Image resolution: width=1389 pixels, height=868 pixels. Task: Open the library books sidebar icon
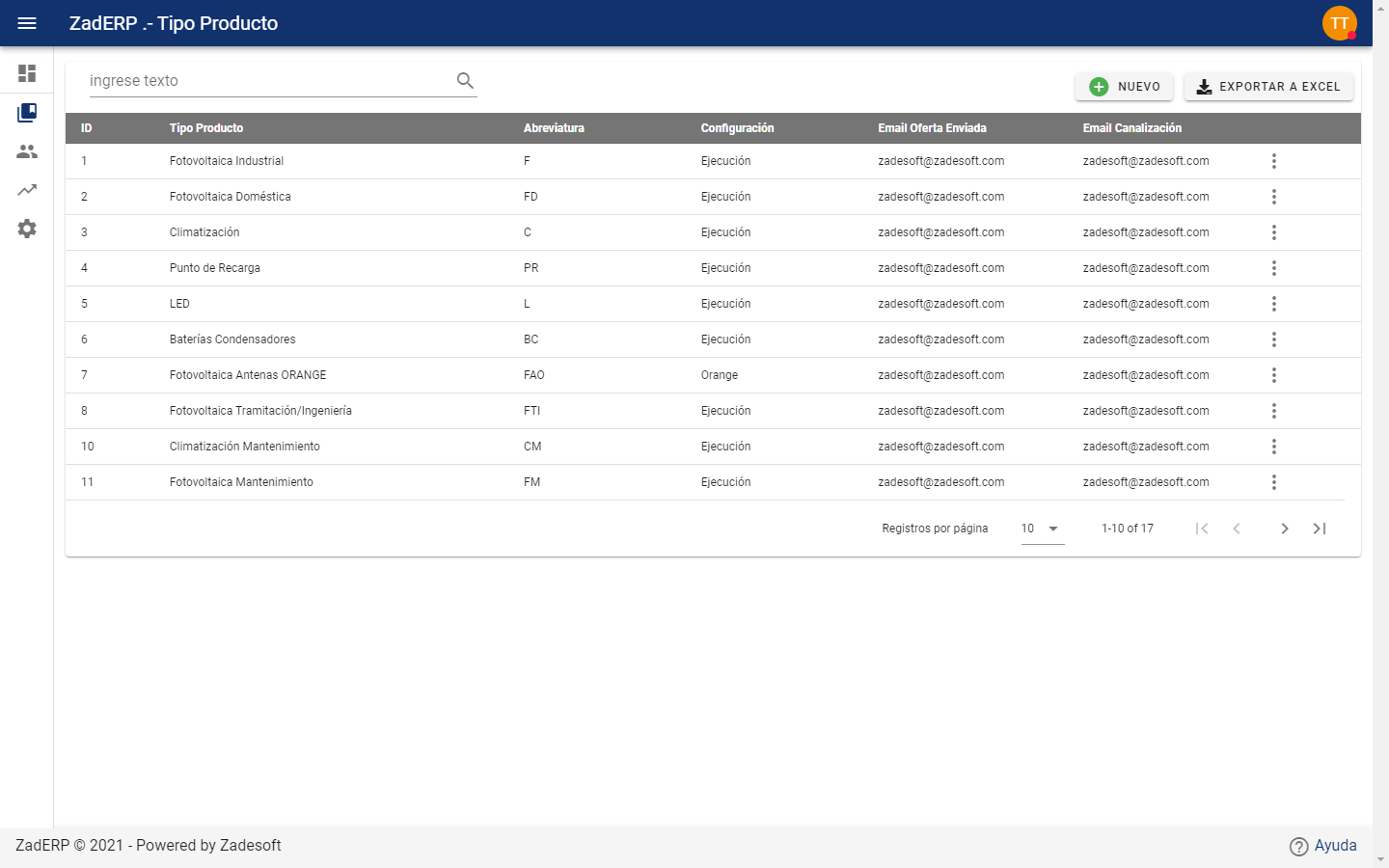click(x=27, y=113)
